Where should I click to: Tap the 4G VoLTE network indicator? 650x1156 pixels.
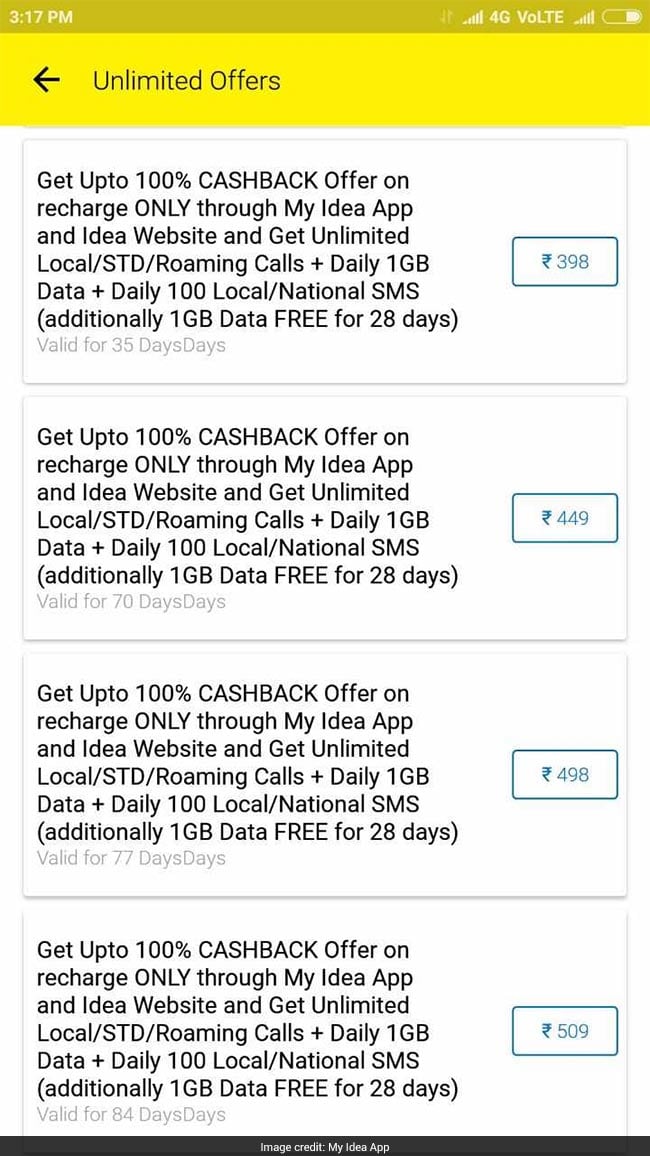[526, 17]
